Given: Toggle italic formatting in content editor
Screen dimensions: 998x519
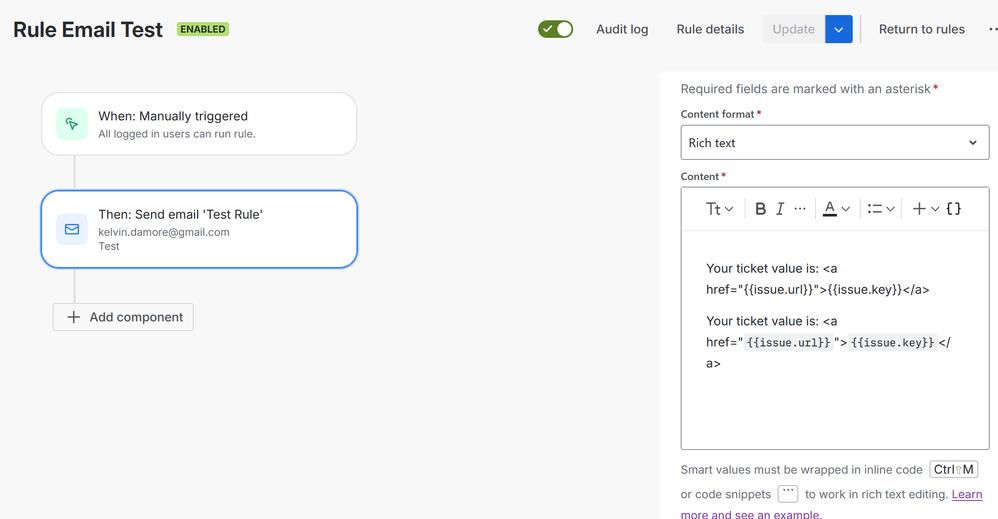Looking at the screenshot, I should [x=780, y=209].
